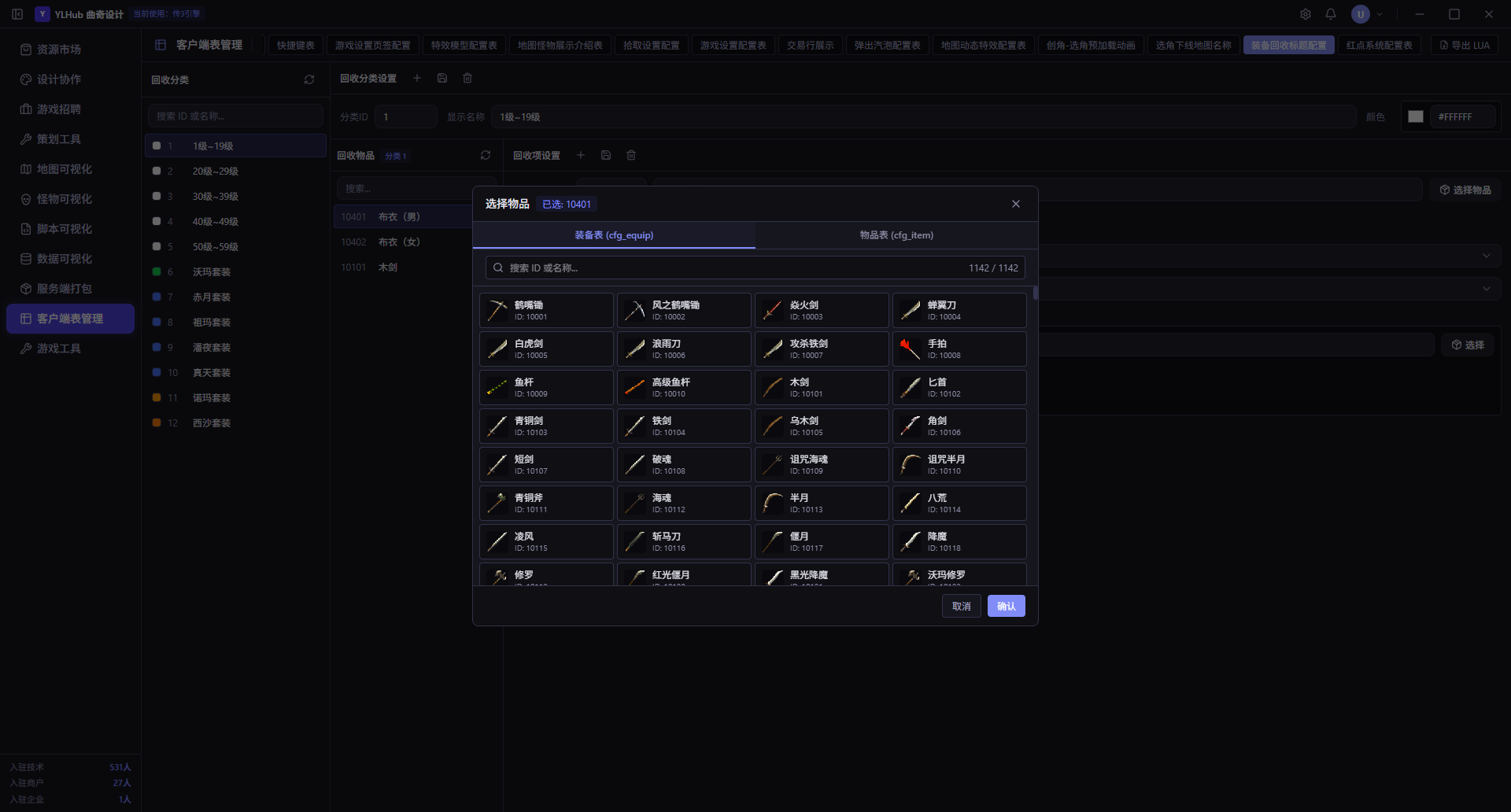Screen dimensions: 1511x812
Task: Click the refresh icon beside 回收分类
Action: (x=309, y=79)
